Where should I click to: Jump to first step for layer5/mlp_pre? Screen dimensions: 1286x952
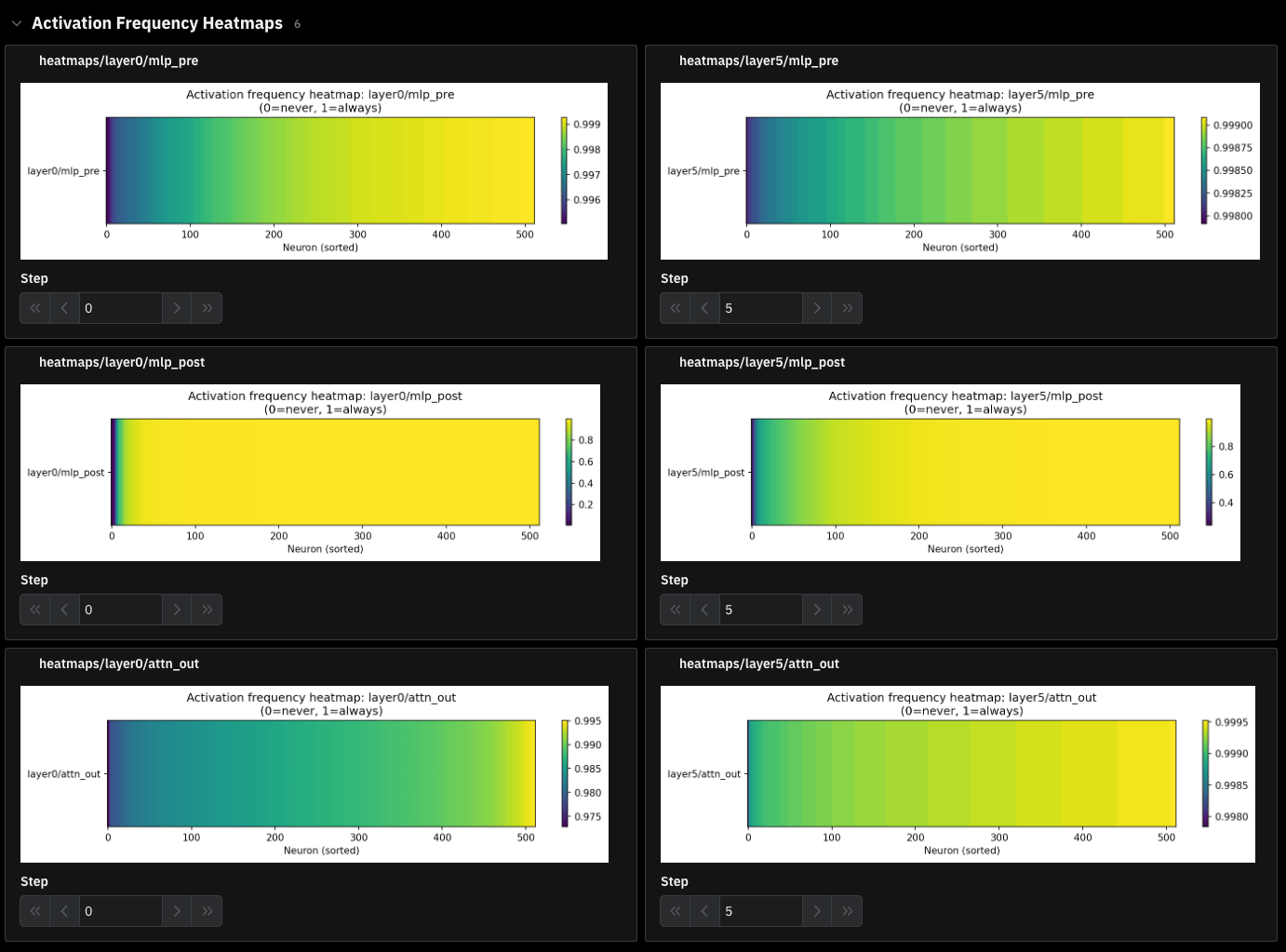[x=676, y=308]
